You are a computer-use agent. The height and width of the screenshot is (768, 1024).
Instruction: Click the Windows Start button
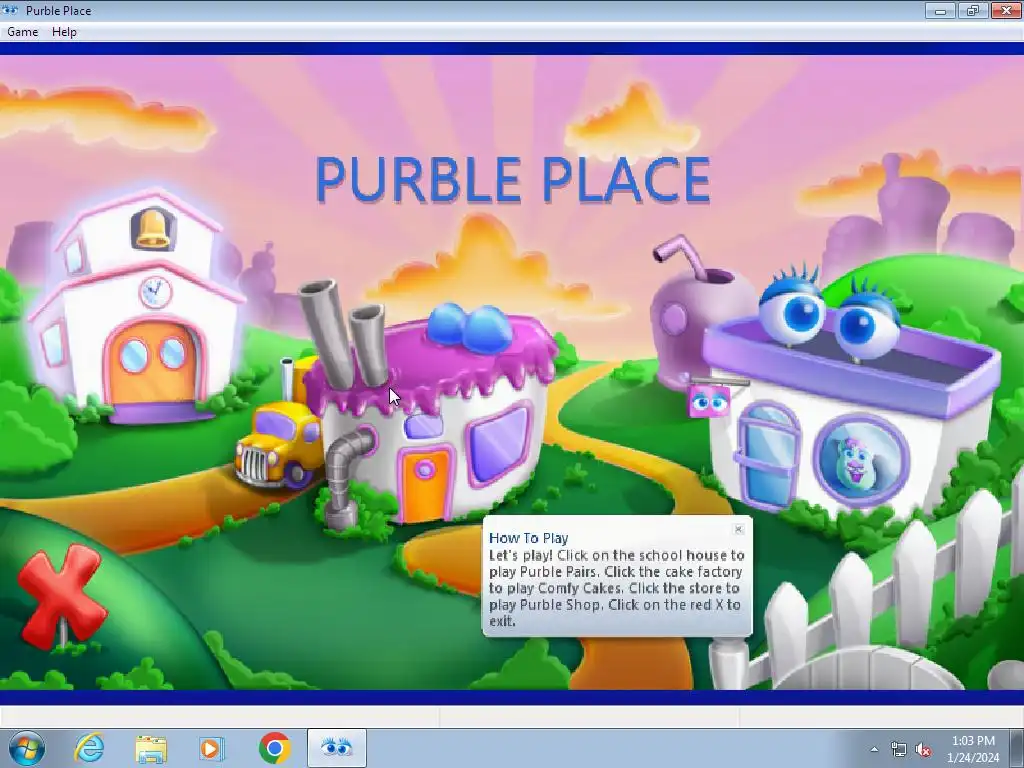(x=27, y=748)
